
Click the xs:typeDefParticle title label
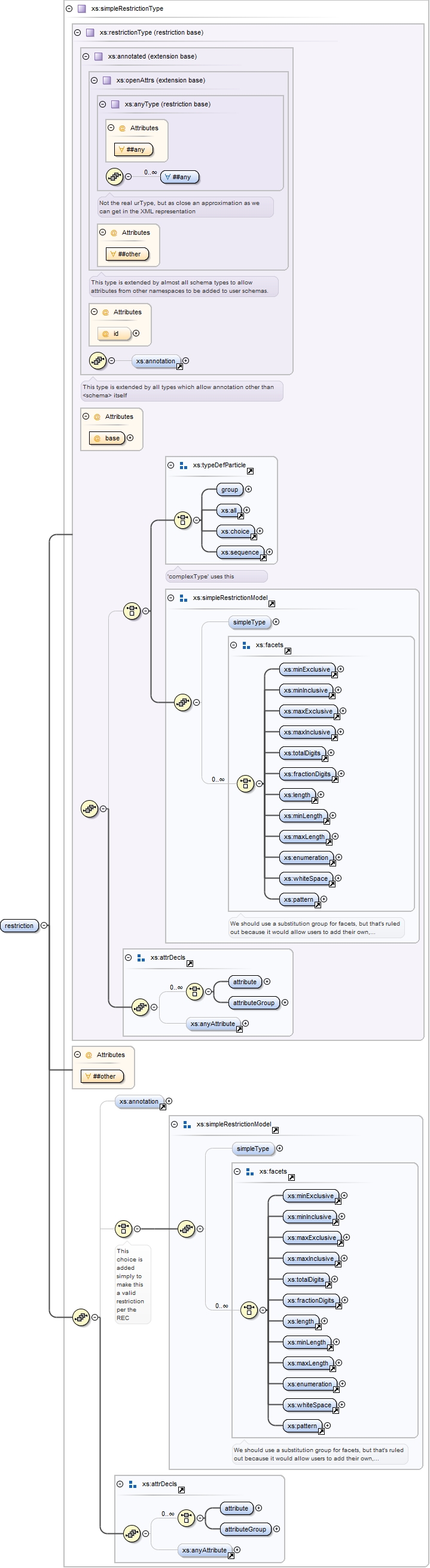tap(219, 465)
